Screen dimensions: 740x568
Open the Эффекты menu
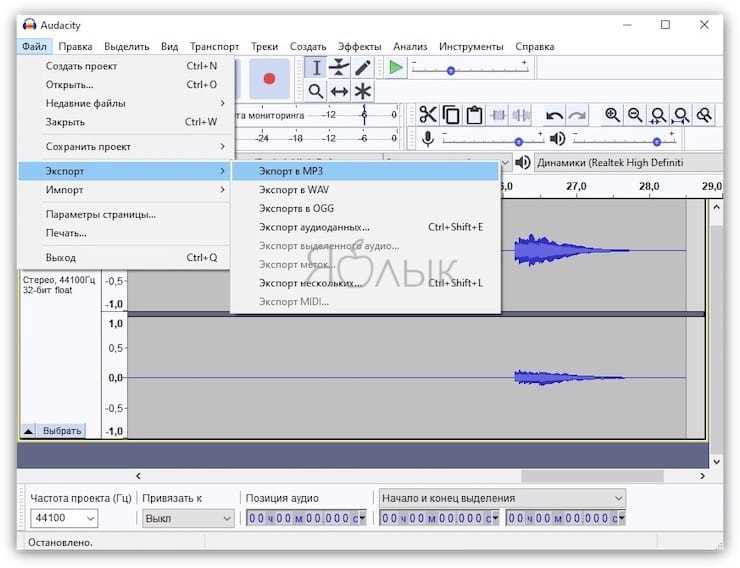point(360,47)
